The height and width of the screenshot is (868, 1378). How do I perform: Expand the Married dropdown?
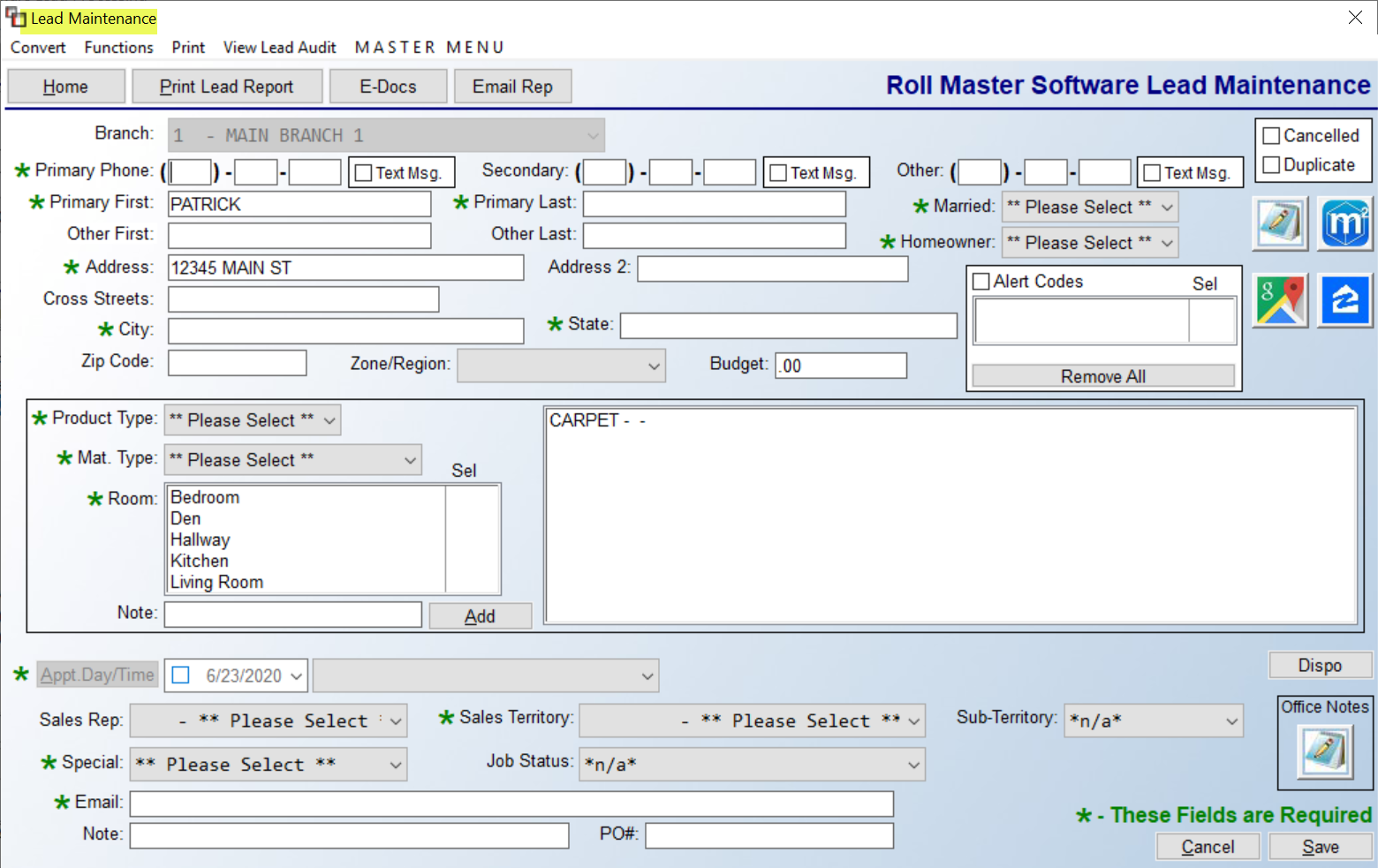click(1090, 208)
